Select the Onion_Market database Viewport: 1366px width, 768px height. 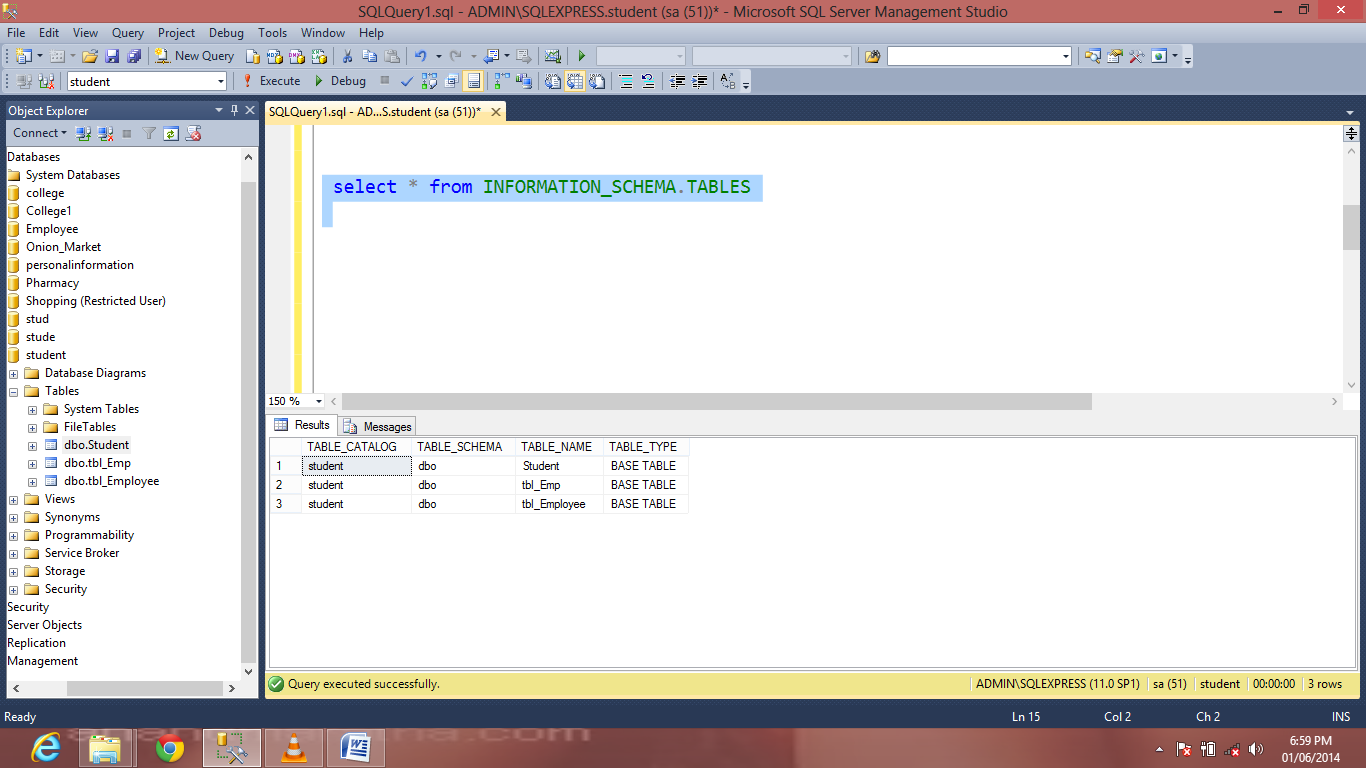click(63, 247)
